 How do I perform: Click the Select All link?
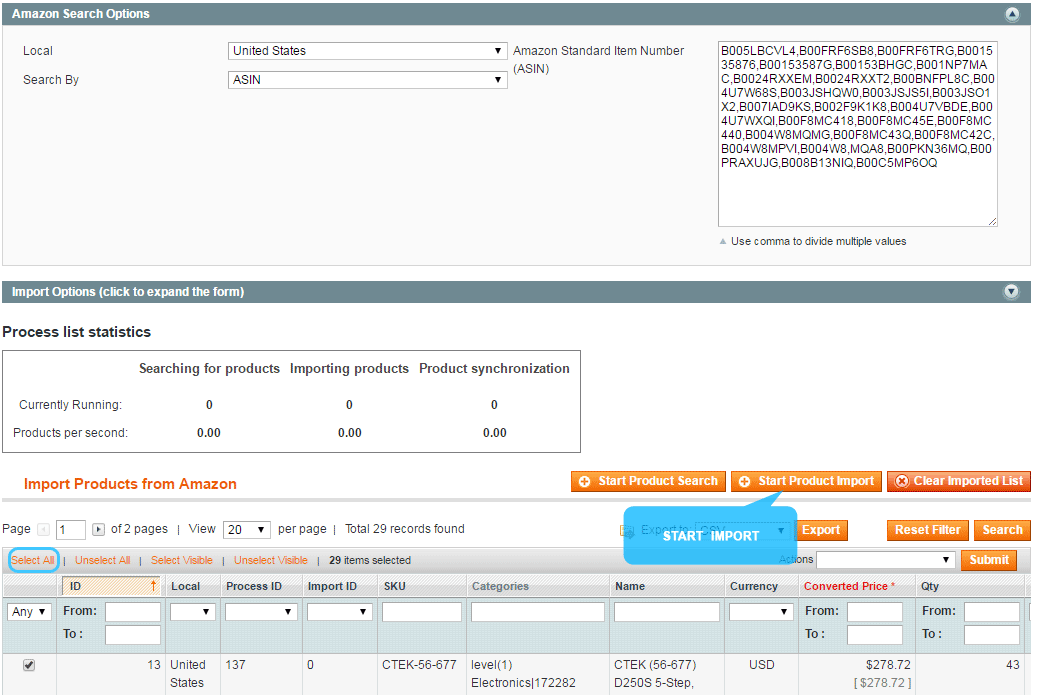click(33, 560)
